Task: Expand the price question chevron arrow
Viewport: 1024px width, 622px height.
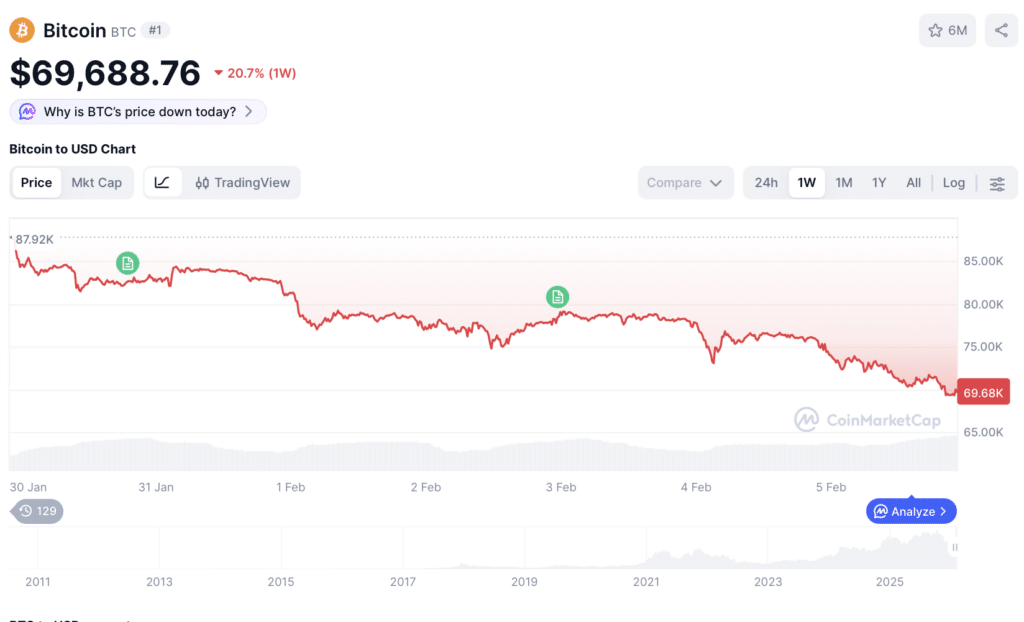Action: pyautogui.click(x=249, y=112)
